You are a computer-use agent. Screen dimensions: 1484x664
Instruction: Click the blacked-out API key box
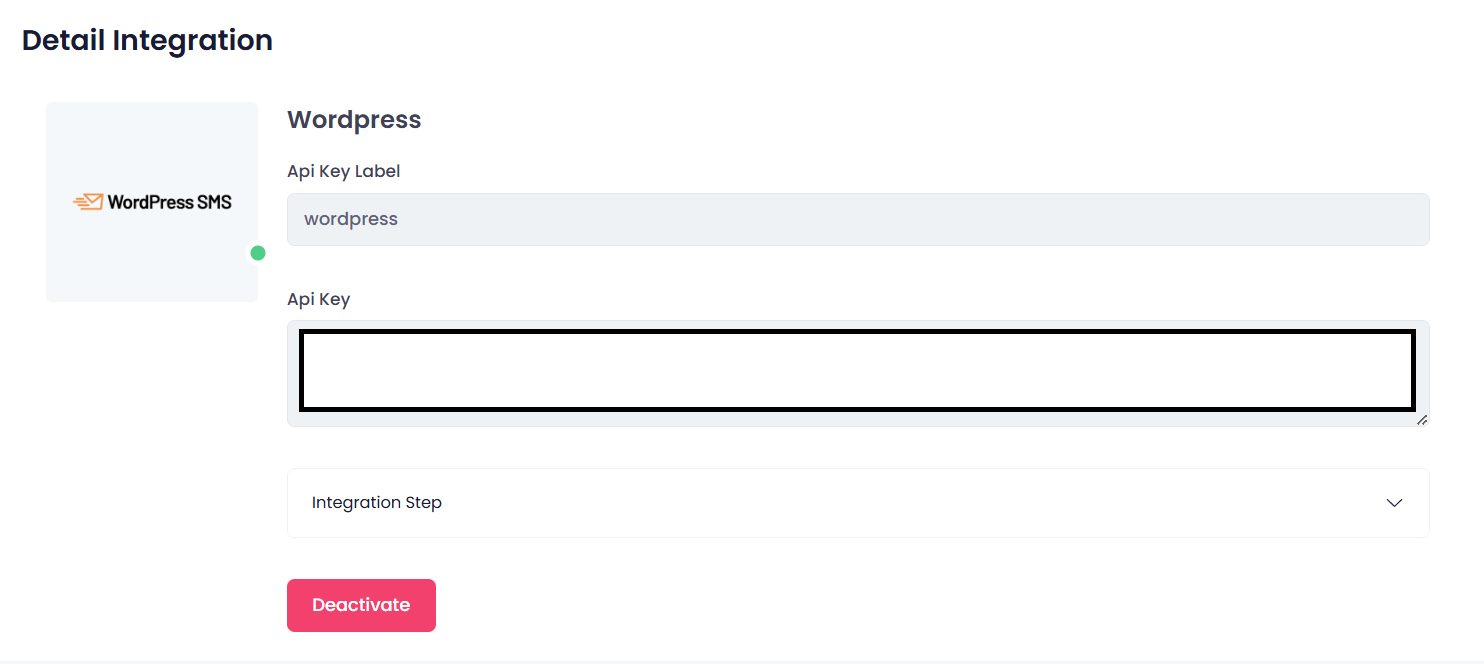(x=857, y=370)
